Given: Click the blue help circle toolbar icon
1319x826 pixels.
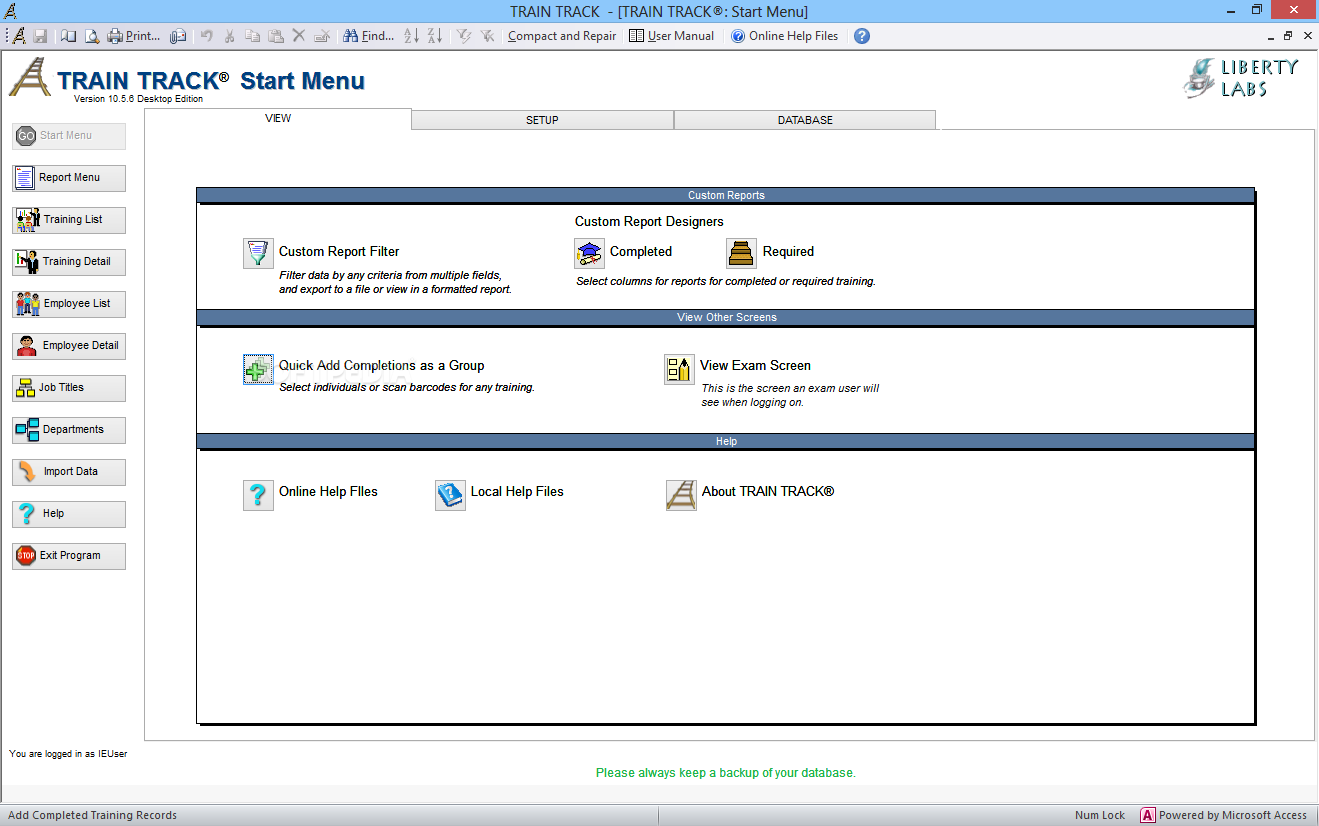Looking at the screenshot, I should click(x=862, y=36).
